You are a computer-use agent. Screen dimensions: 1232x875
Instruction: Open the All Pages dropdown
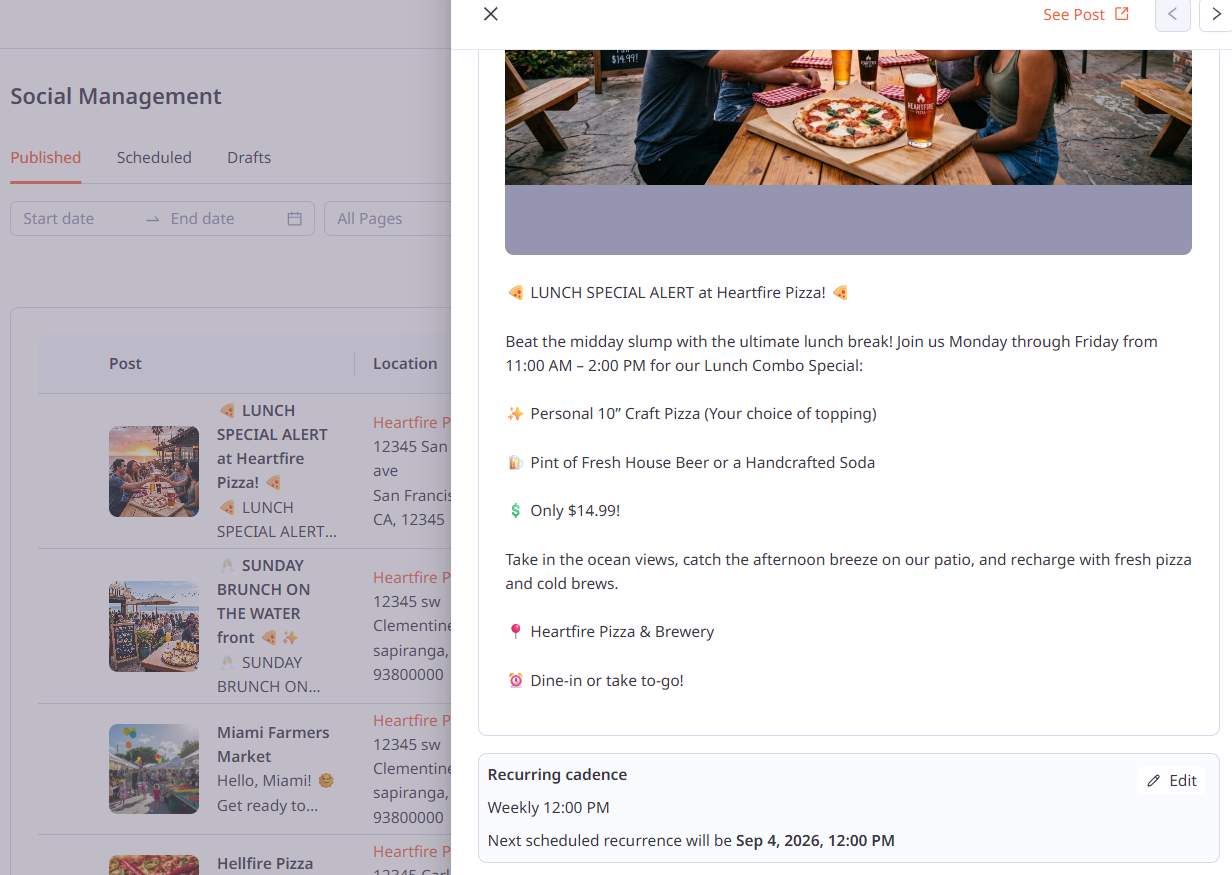click(388, 219)
